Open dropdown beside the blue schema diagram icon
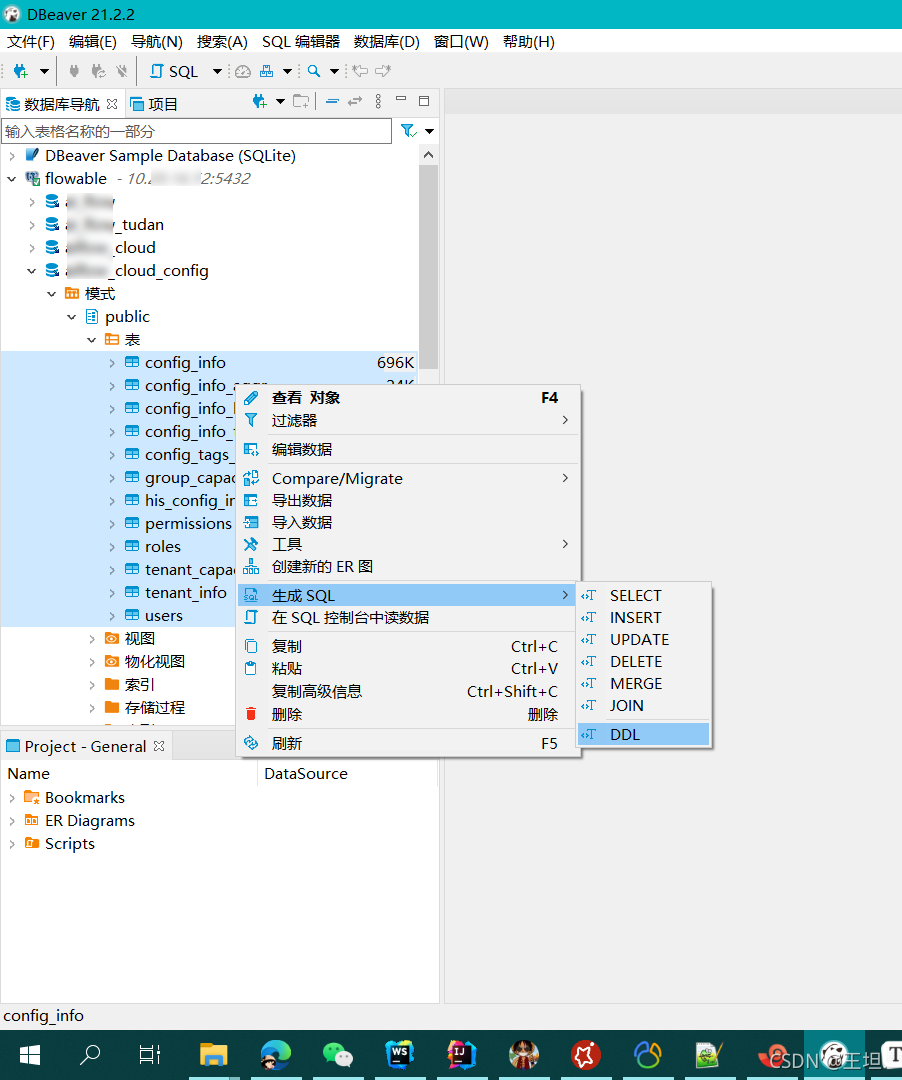 [287, 71]
